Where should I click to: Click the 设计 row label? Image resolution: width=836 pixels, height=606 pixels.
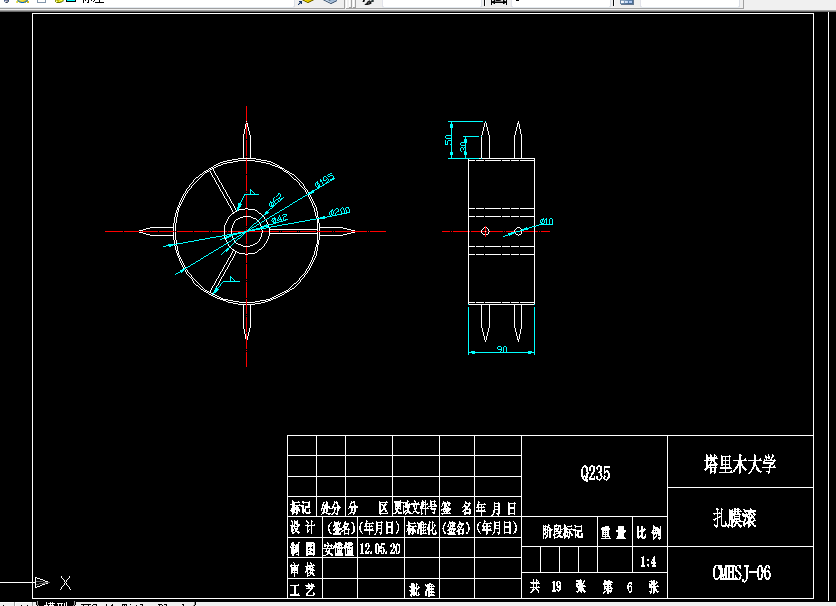[x=303, y=528]
